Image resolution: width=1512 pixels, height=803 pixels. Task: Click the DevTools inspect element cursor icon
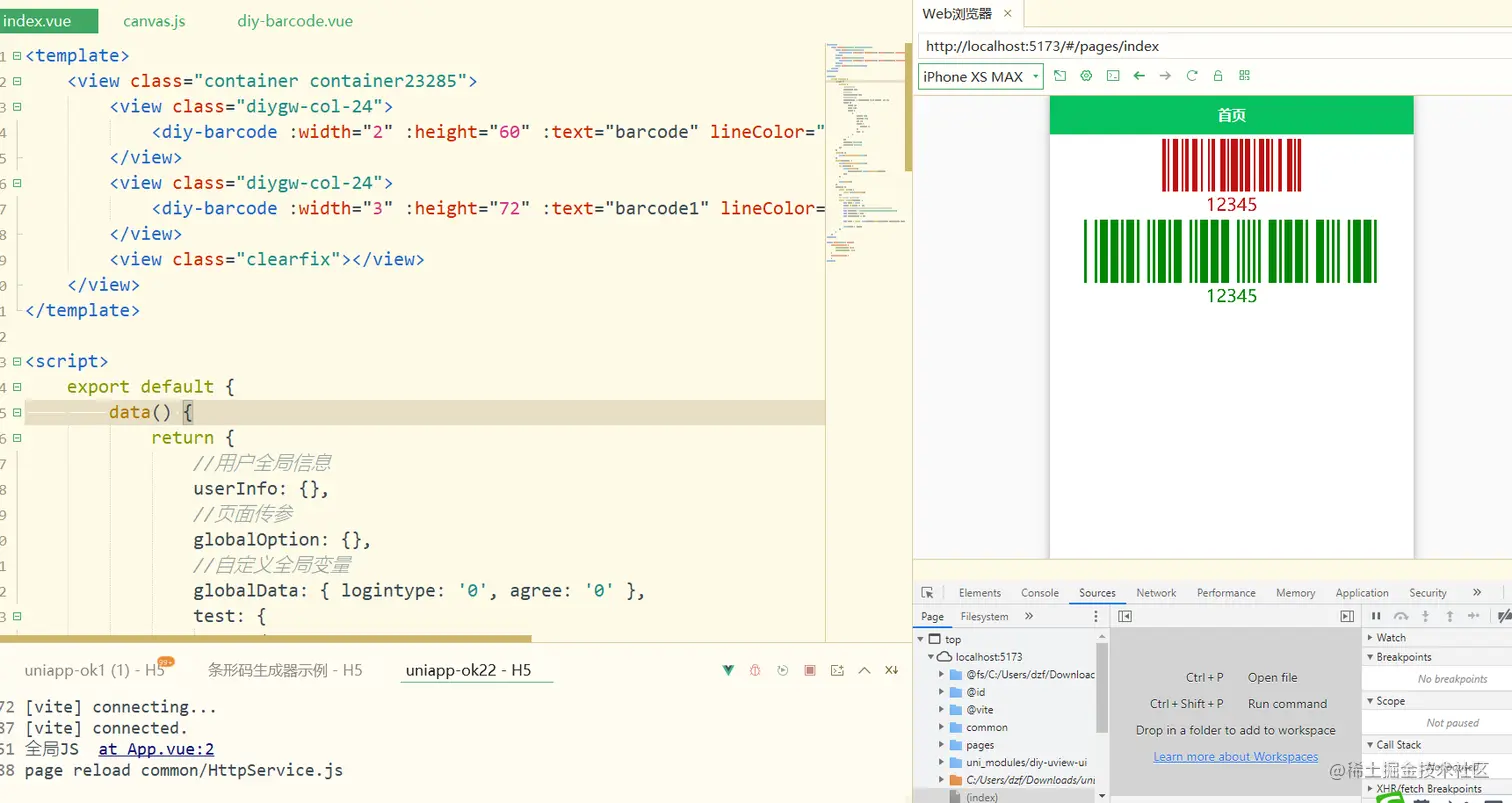[x=927, y=593]
